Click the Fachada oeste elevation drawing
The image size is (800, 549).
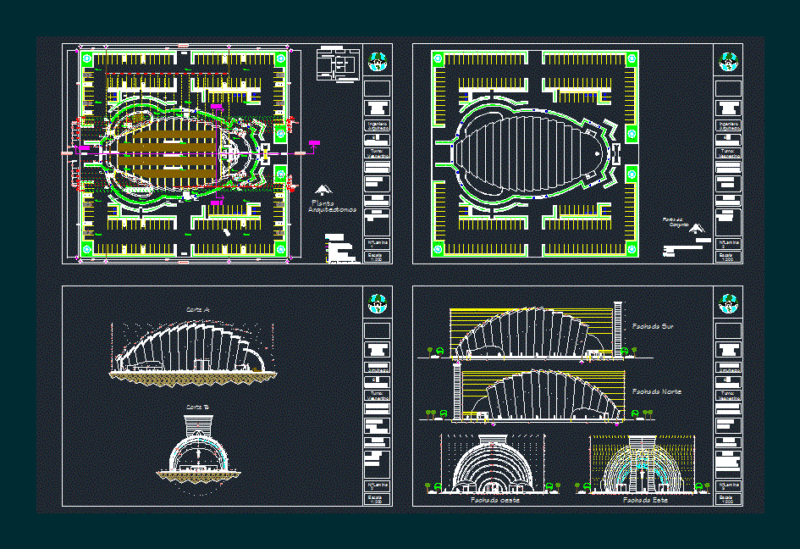492,464
